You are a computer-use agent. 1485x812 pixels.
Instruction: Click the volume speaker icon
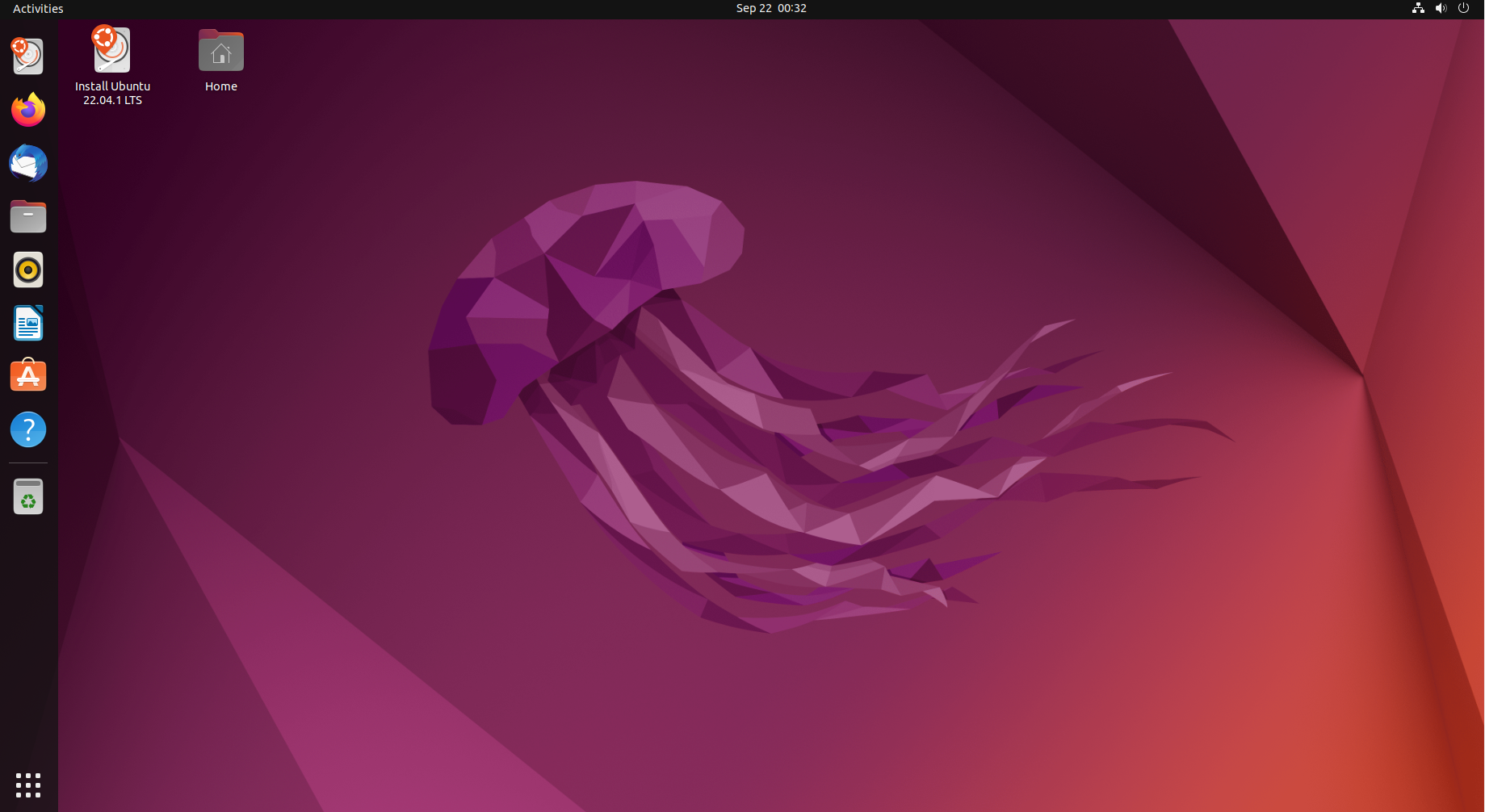pos(1441,8)
